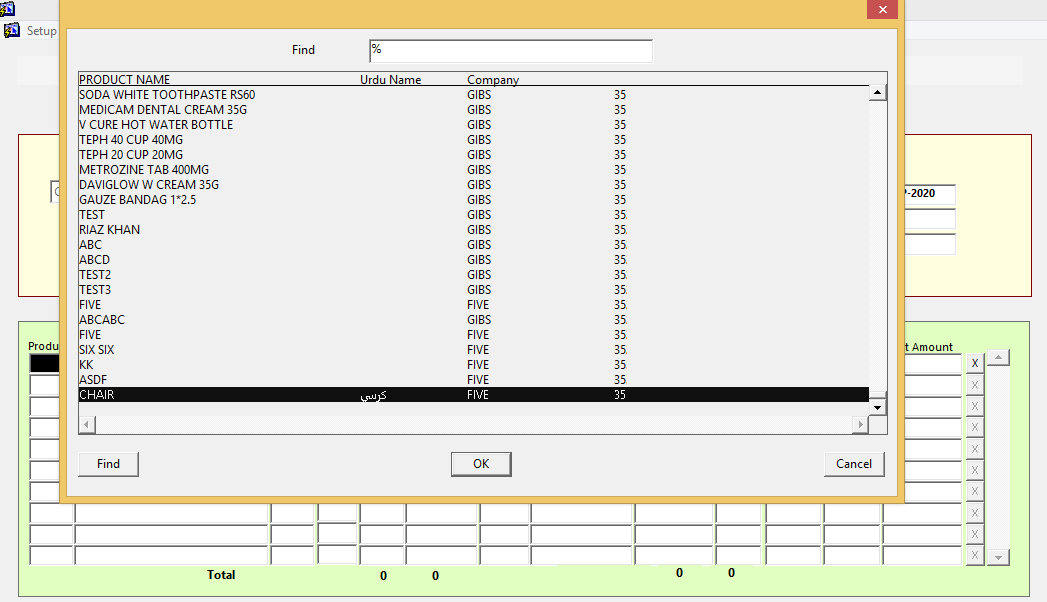
Task: Click product list scroll down arrow
Action: coord(877,407)
